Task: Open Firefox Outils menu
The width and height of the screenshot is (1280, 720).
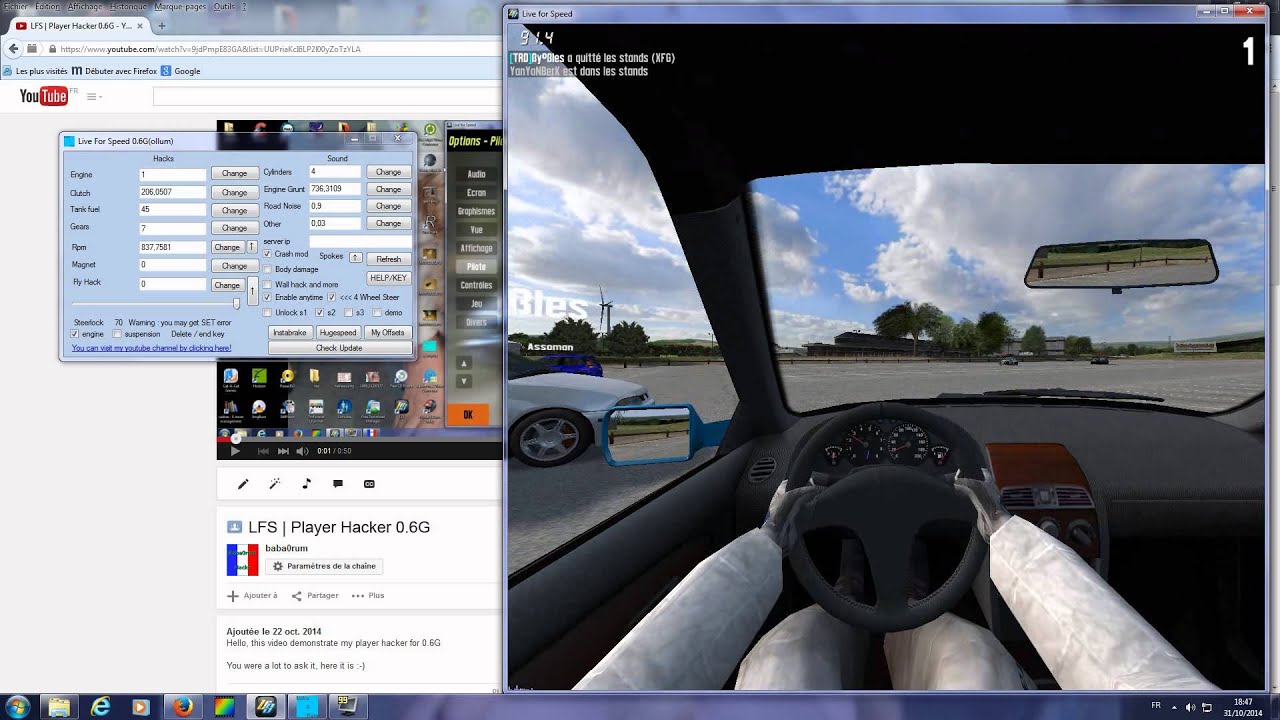Action: 225,6
